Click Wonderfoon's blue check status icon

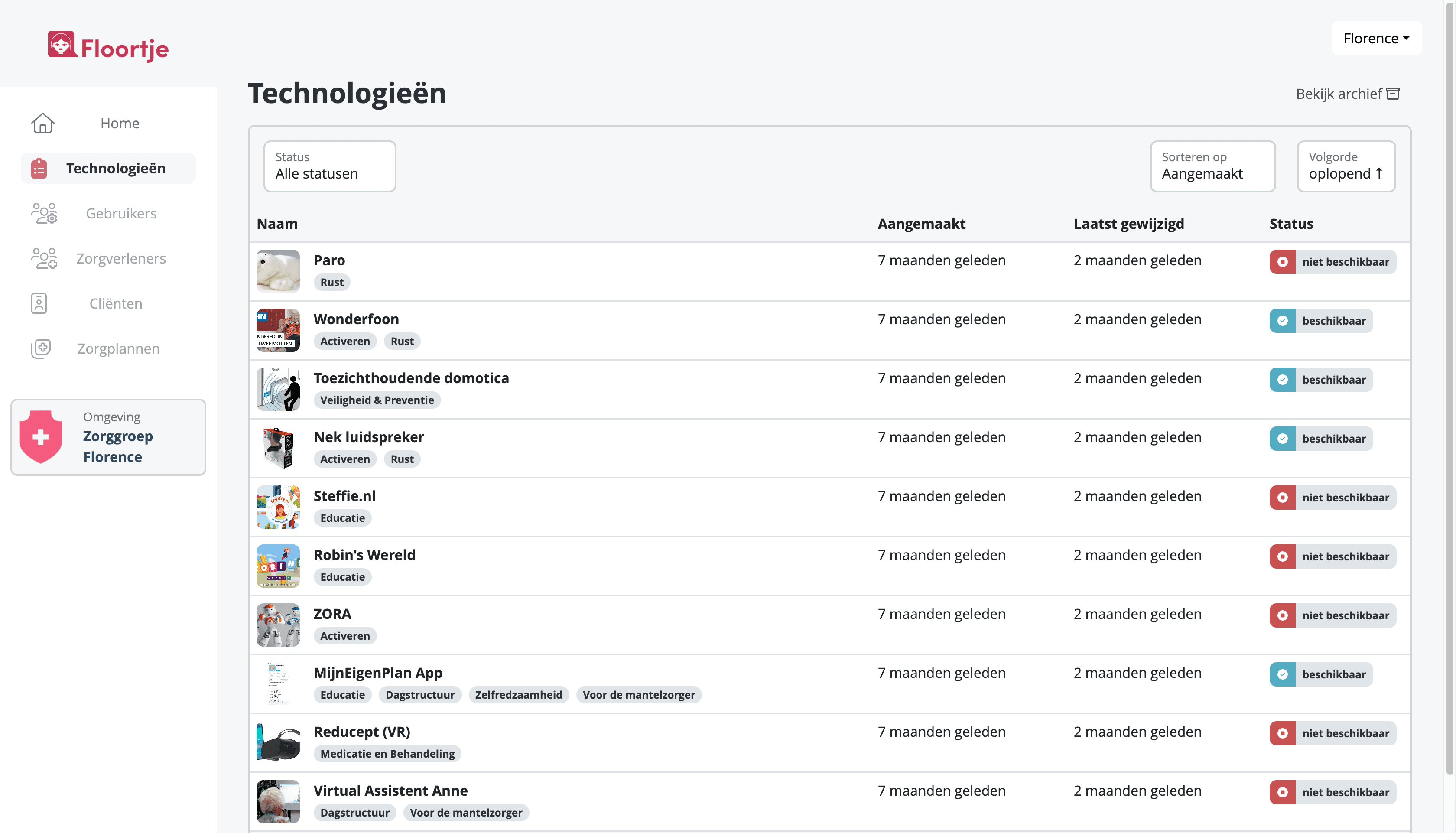pyautogui.click(x=1283, y=320)
